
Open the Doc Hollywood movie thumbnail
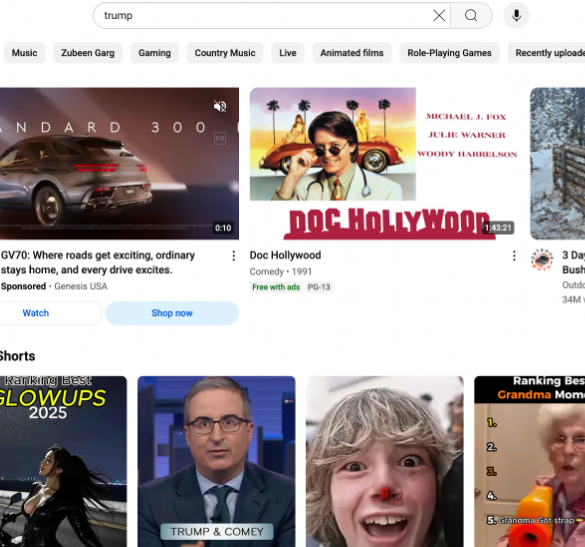pos(384,163)
